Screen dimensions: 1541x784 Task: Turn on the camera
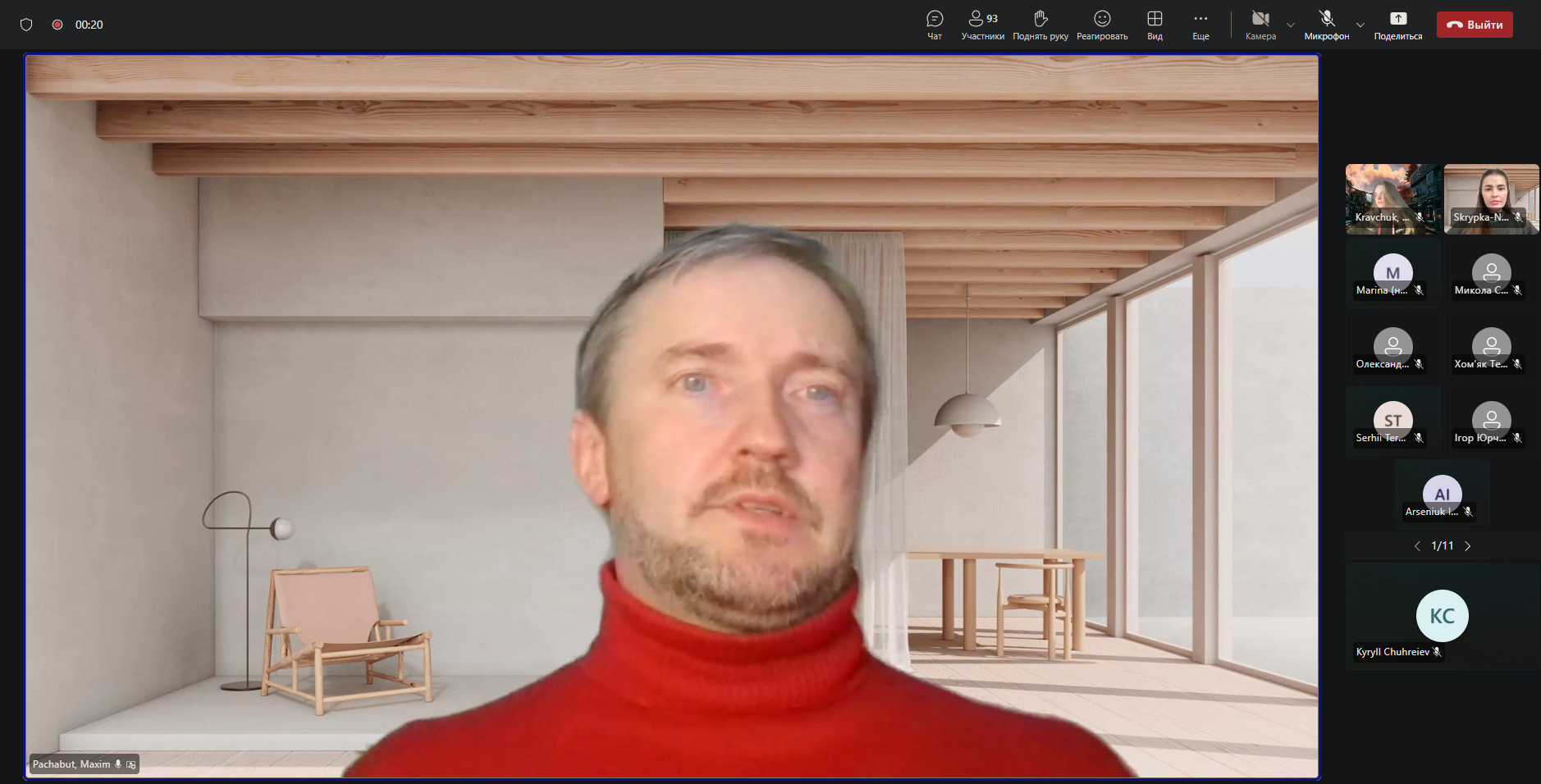tap(1260, 25)
